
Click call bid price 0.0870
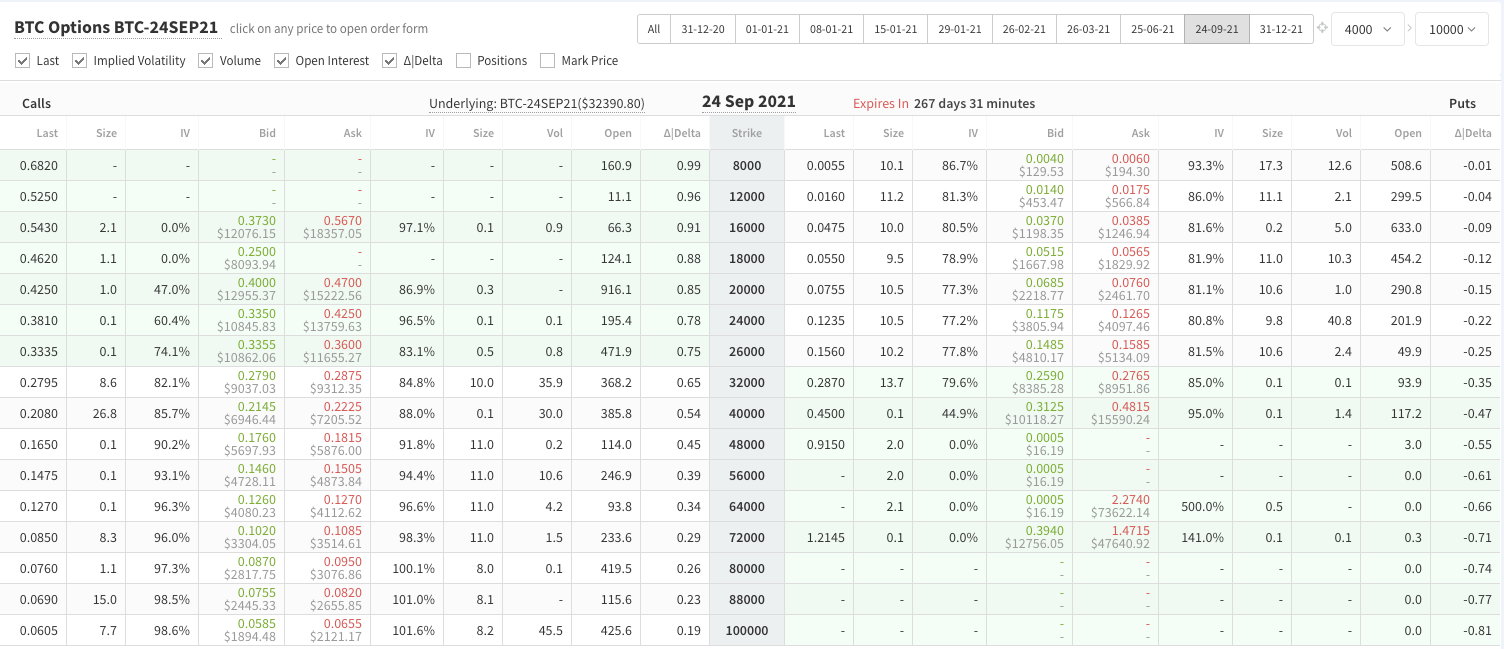pyautogui.click(x=256, y=562)
